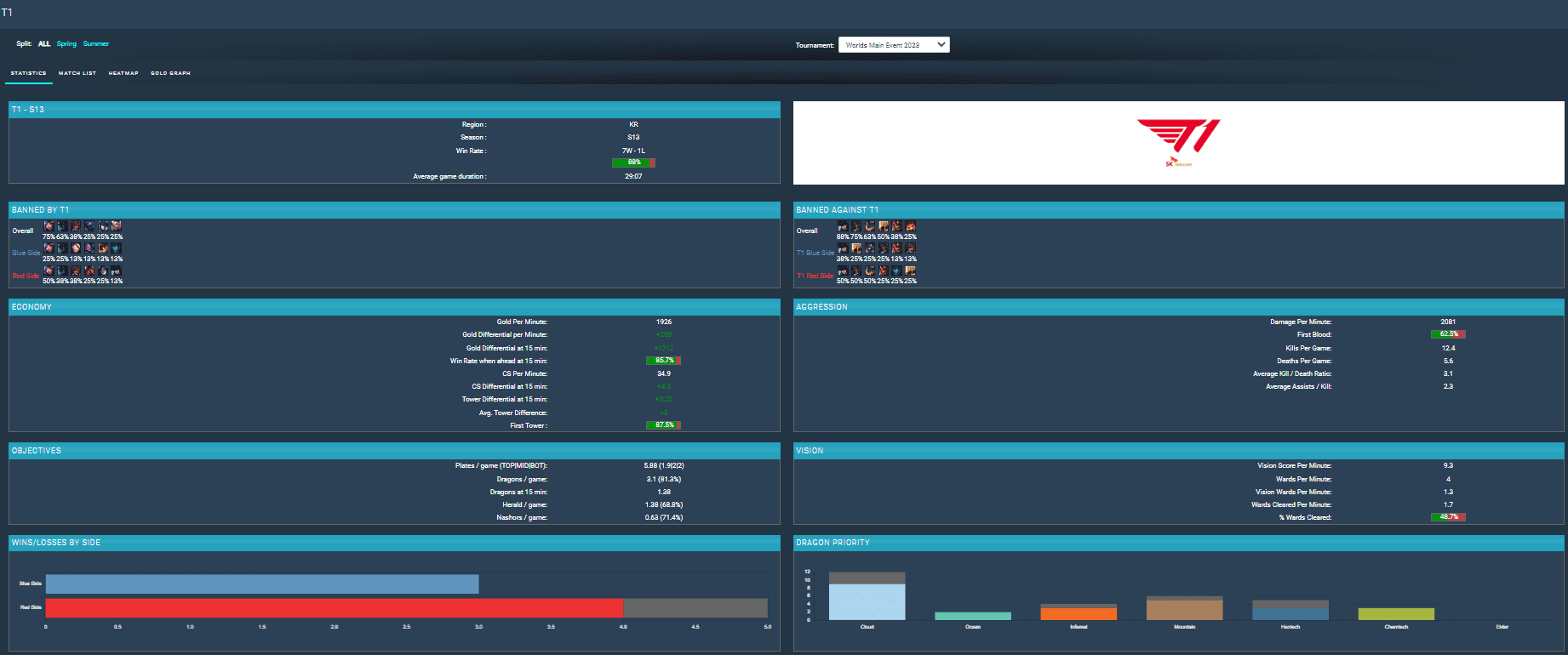This screenshot has width=1568, height=655.
Task: Open the last champion icon in T1 Red Side row
Action: [x=911, y=271]
